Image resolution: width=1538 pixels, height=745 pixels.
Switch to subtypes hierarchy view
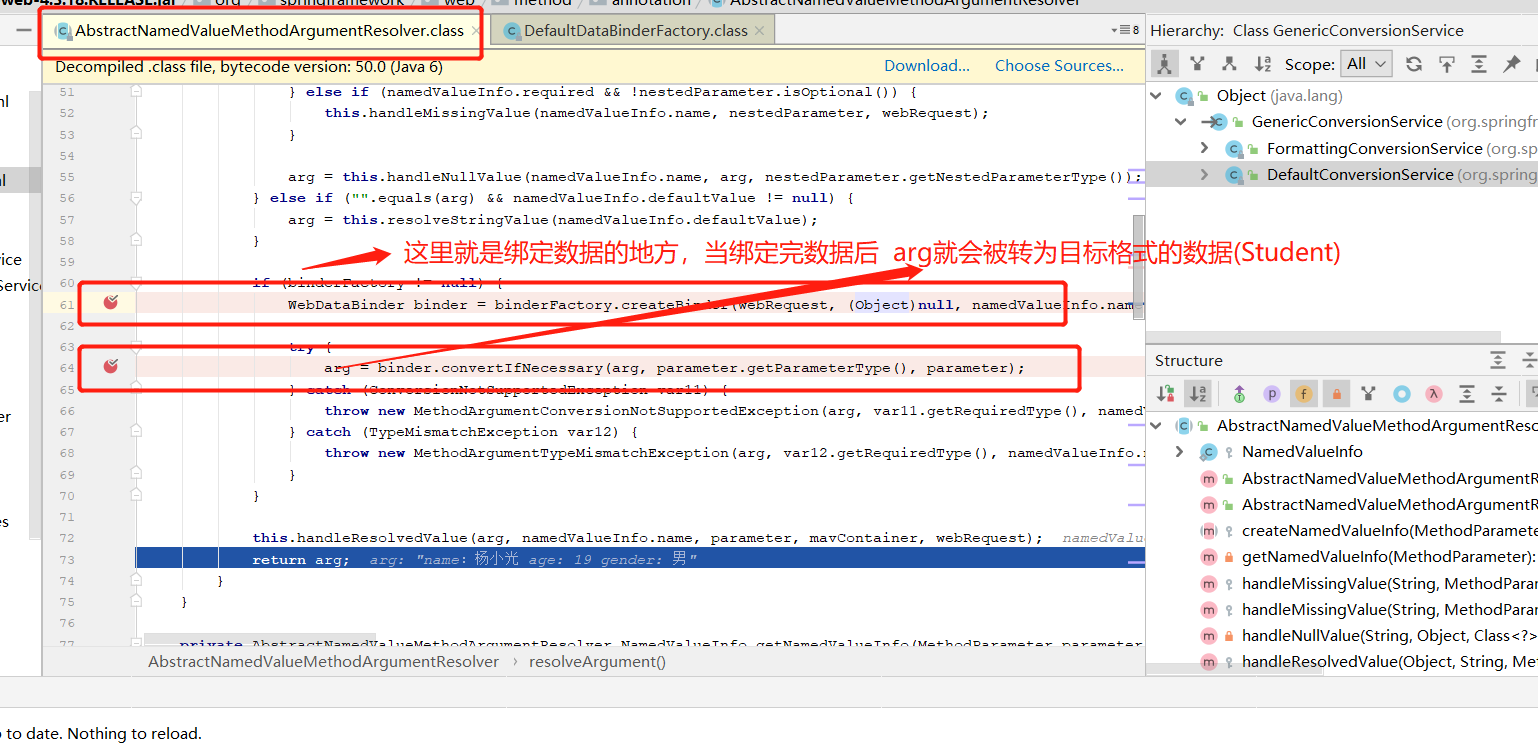coord(1230,64)
